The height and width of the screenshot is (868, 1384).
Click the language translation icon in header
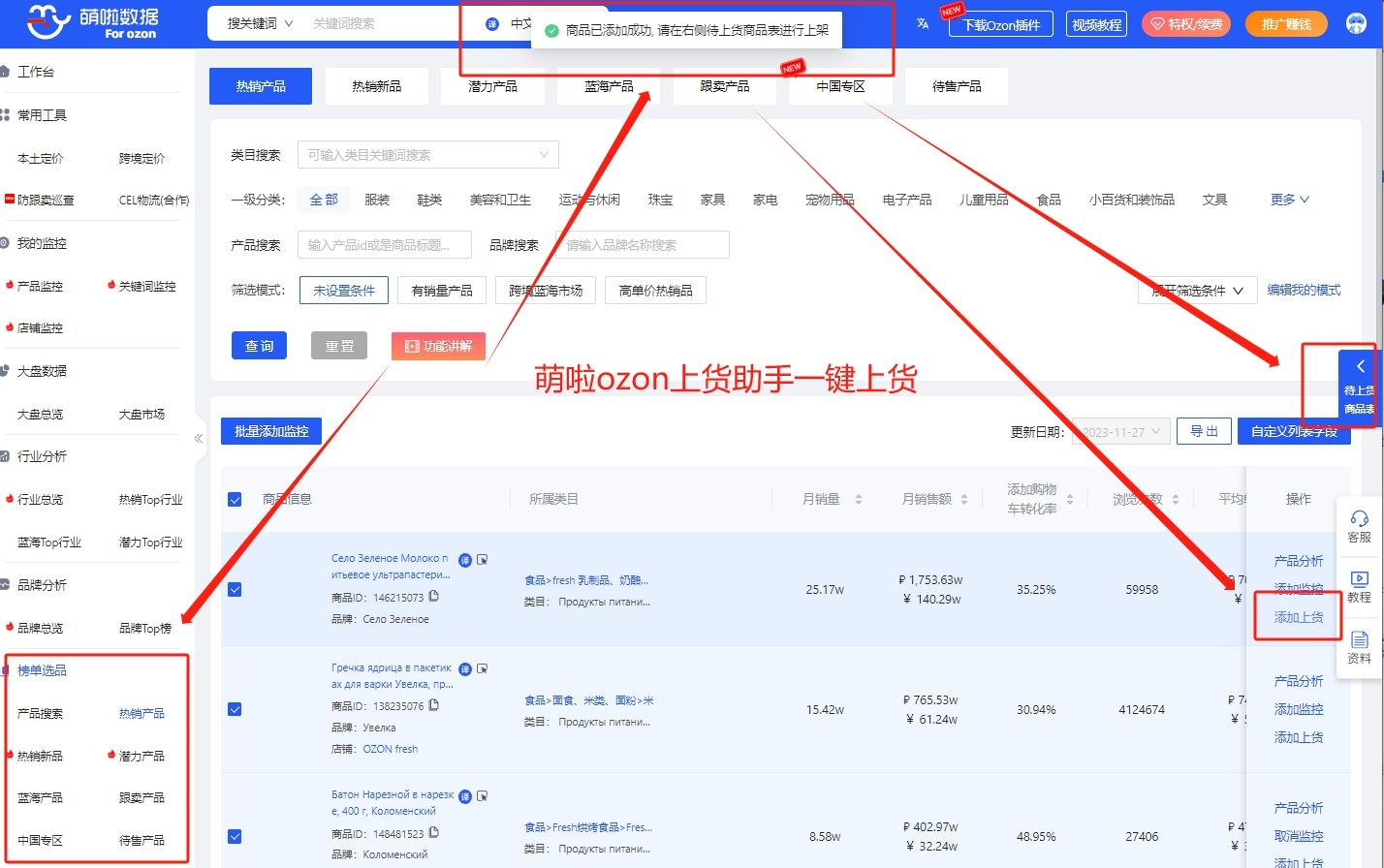[923, 23]
